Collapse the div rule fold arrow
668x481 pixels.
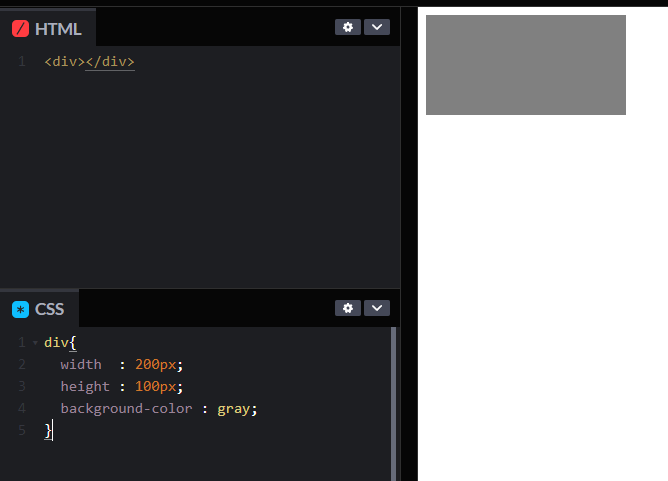pos(35,343)
